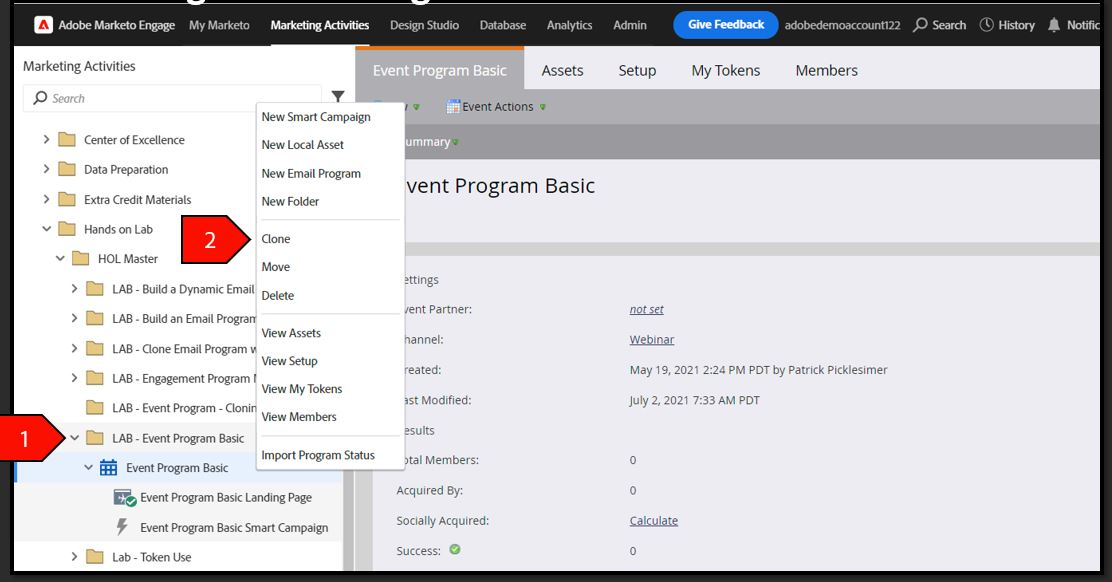Select New Smart Campaign menu entry

[x=316, y=117]
